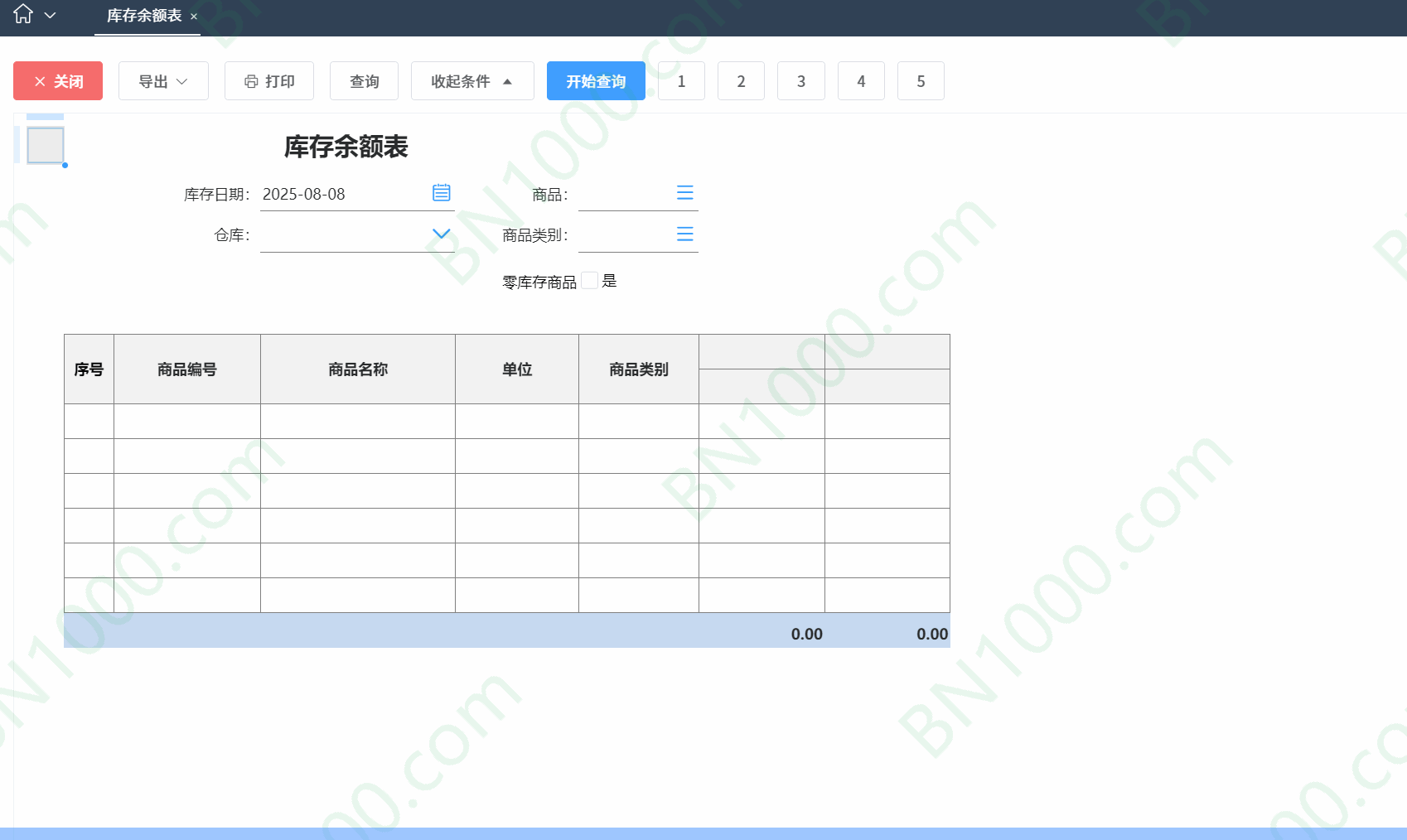Close the 库存余额表 tab with its x
The width and height of the screenshot is (1407, 840).
194,17
